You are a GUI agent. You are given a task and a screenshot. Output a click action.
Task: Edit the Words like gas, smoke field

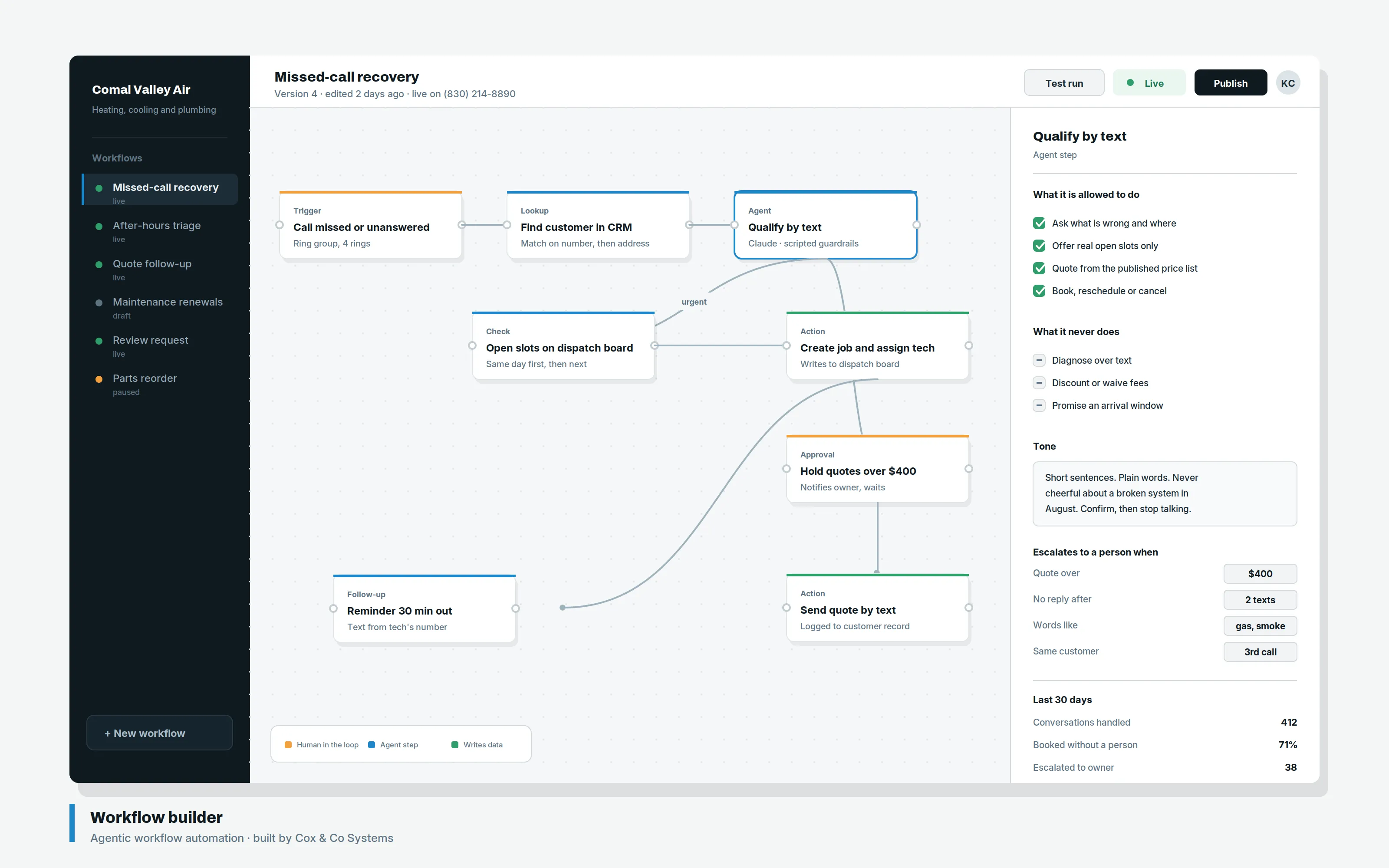point(1260,626)
